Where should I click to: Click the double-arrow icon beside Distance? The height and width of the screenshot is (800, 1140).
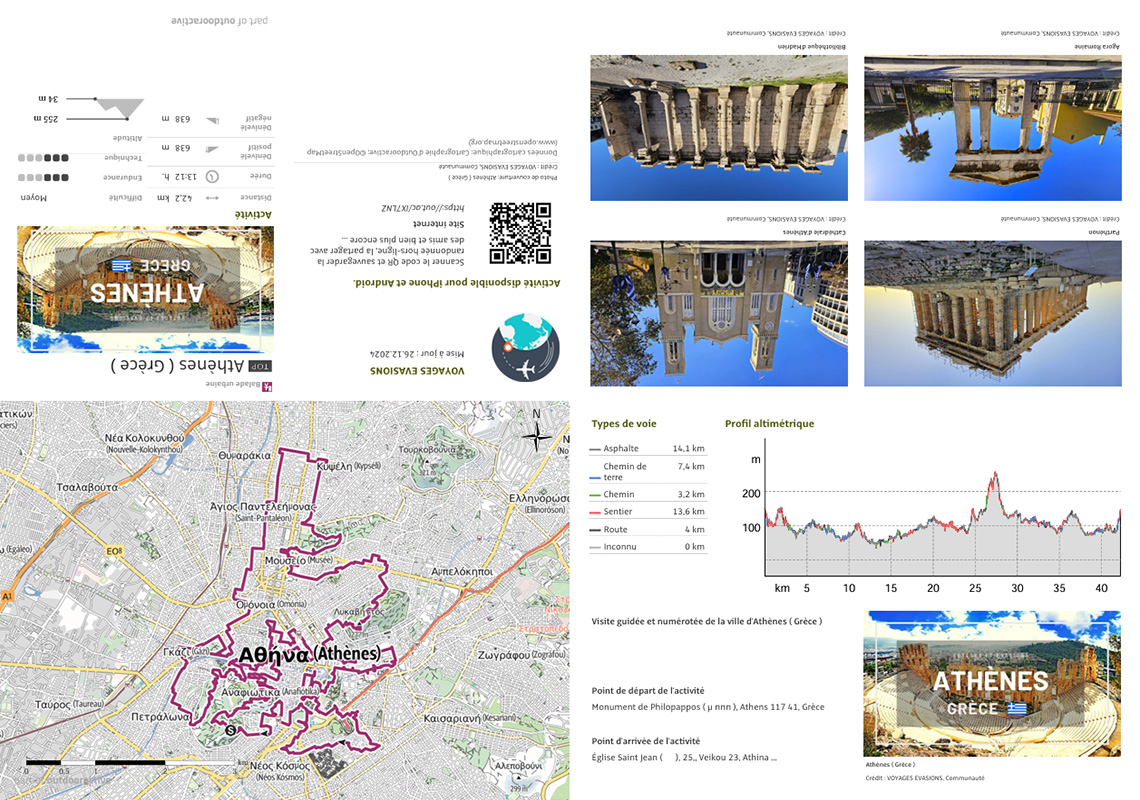[x=212, y=198]
